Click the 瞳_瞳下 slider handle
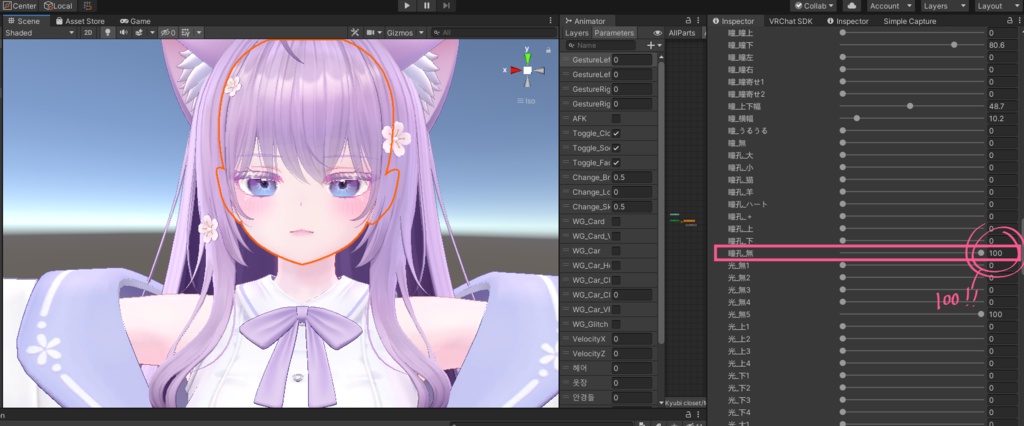This screenshot has width=1024, height=426. point(954,45)
